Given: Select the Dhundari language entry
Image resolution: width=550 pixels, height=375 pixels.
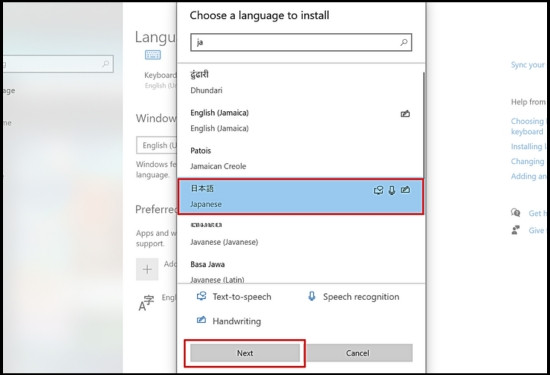Looking at the screenshot, I should 300,82.
